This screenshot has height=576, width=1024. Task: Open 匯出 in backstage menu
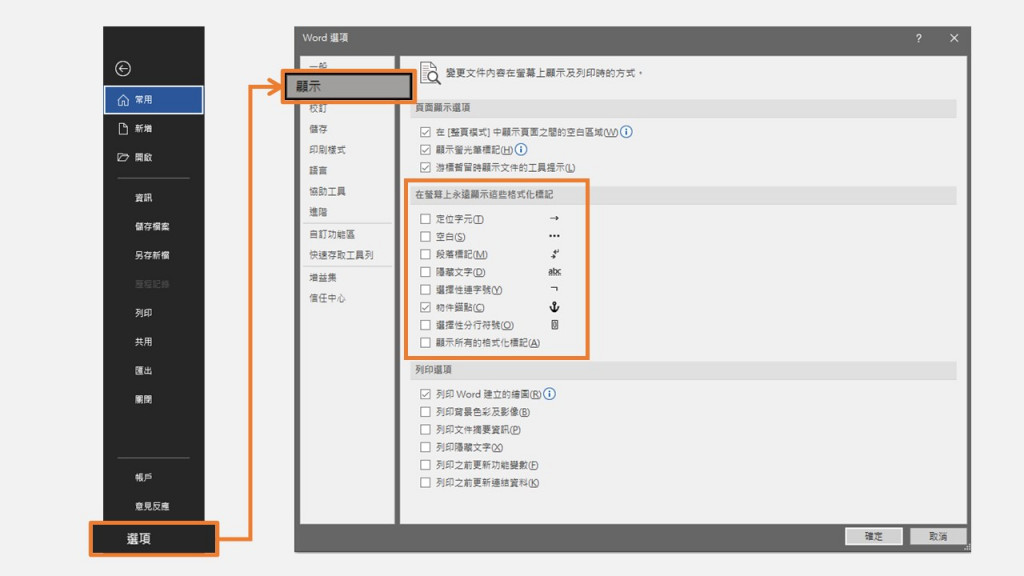144,370
